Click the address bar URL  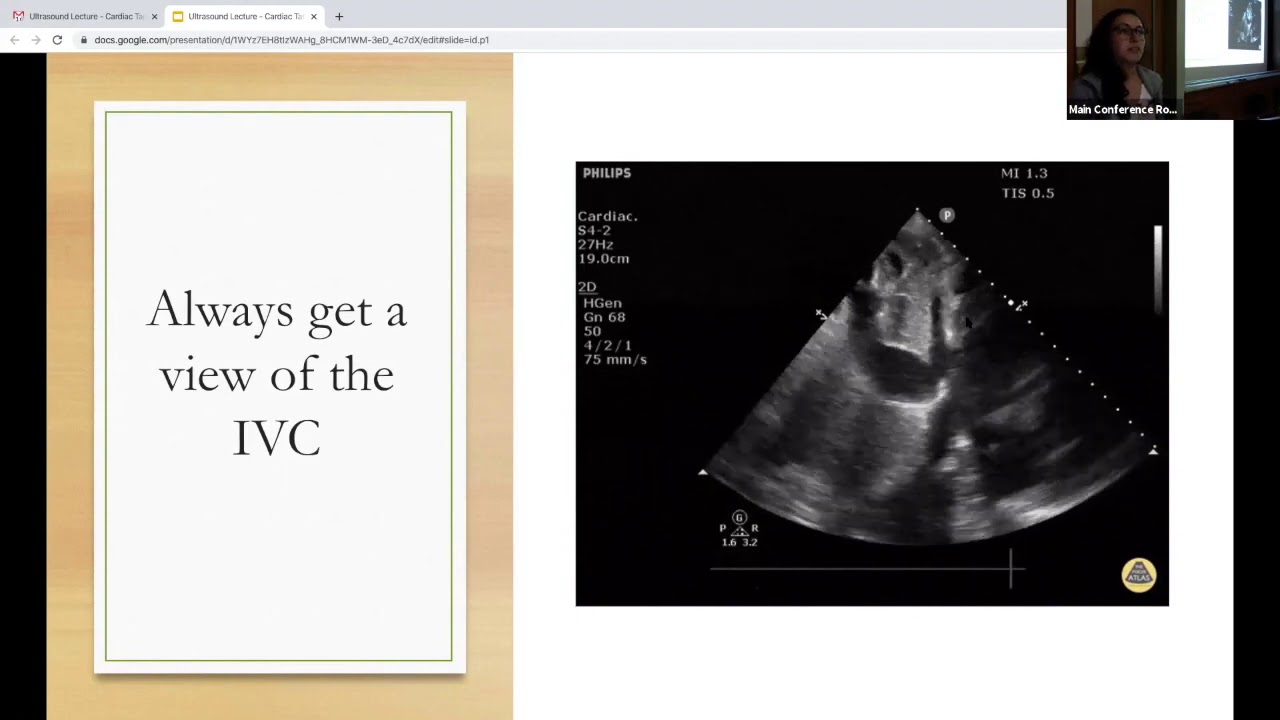291,40
